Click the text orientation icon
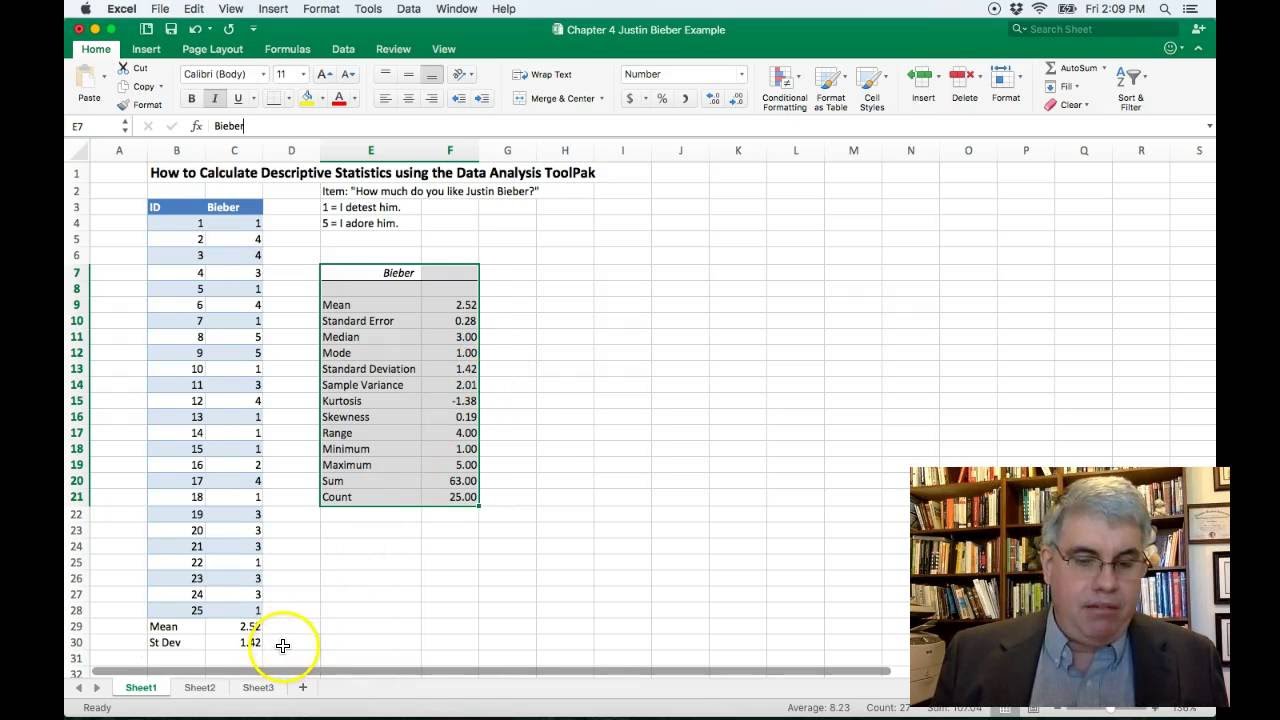Screen dimensions: 1280x720 [x=459, y=74]
